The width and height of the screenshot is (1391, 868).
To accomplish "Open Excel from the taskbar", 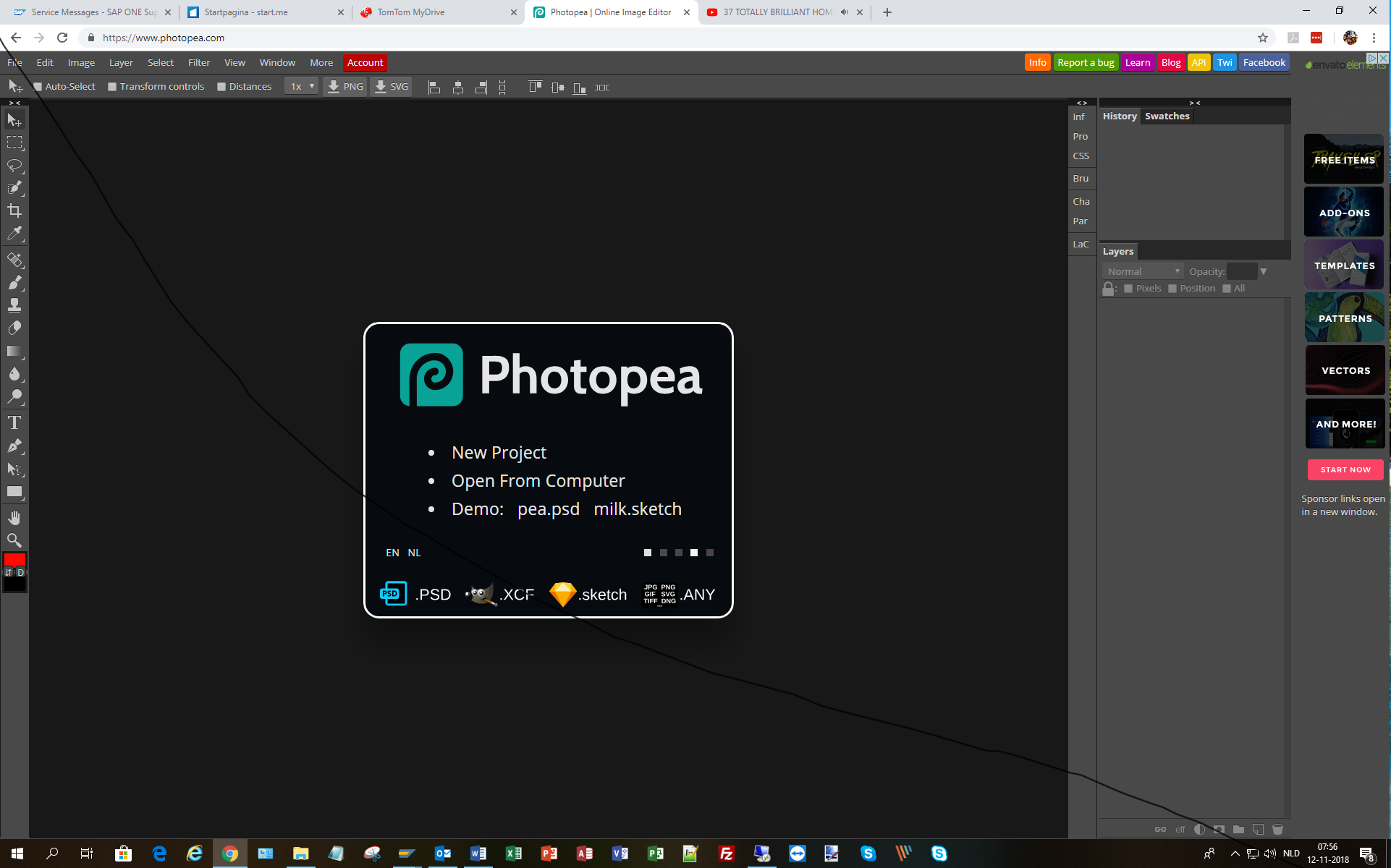I will point(514,854).
